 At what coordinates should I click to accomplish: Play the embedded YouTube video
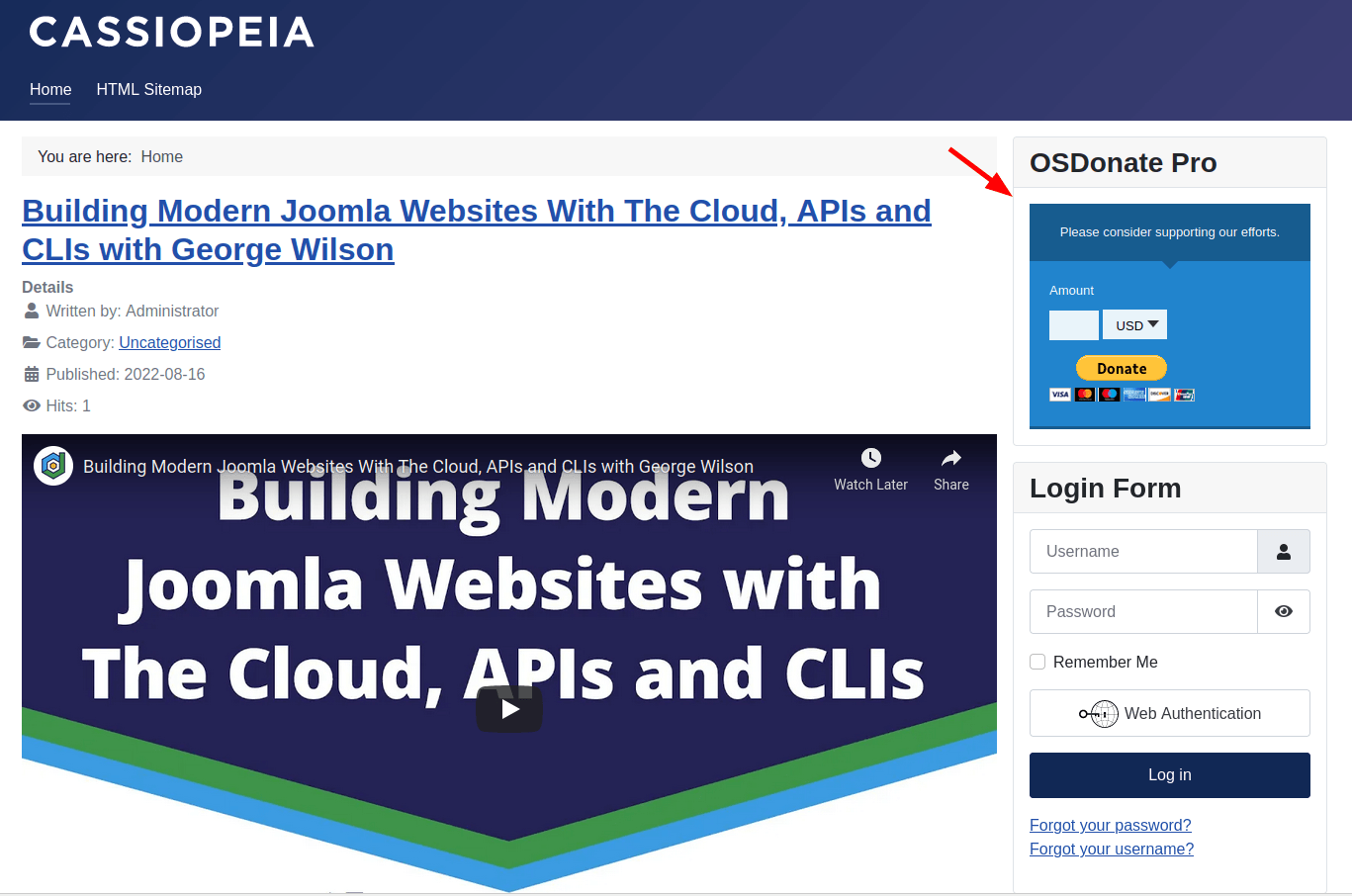(509, 708)
